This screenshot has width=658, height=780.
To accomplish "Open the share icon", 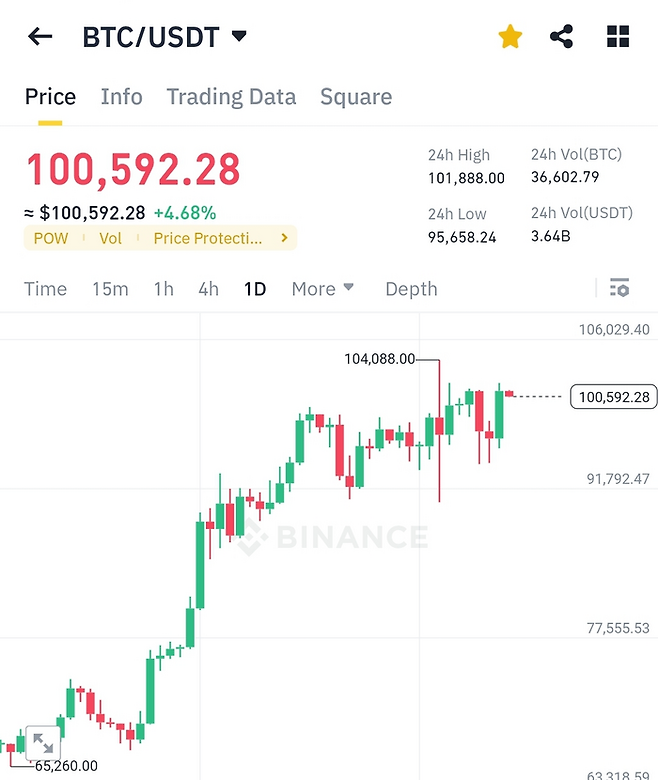I will [562, 38].
